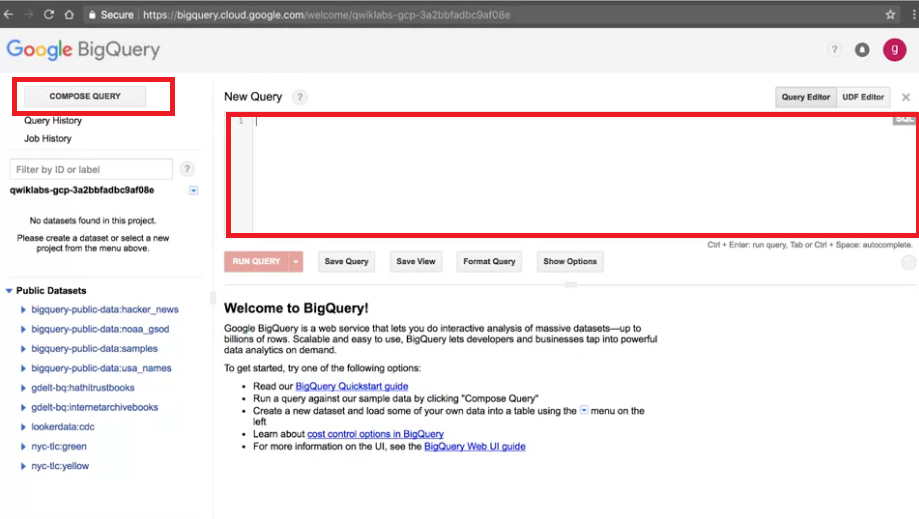Image resolution: width=919 pixels, height=519 pixels.
Task: Open Job History
Action: (47, 139)
